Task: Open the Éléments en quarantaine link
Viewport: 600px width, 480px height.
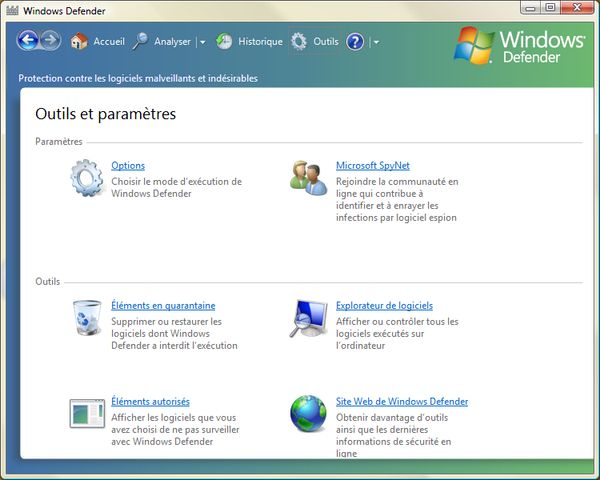Action: pos(163,306)
